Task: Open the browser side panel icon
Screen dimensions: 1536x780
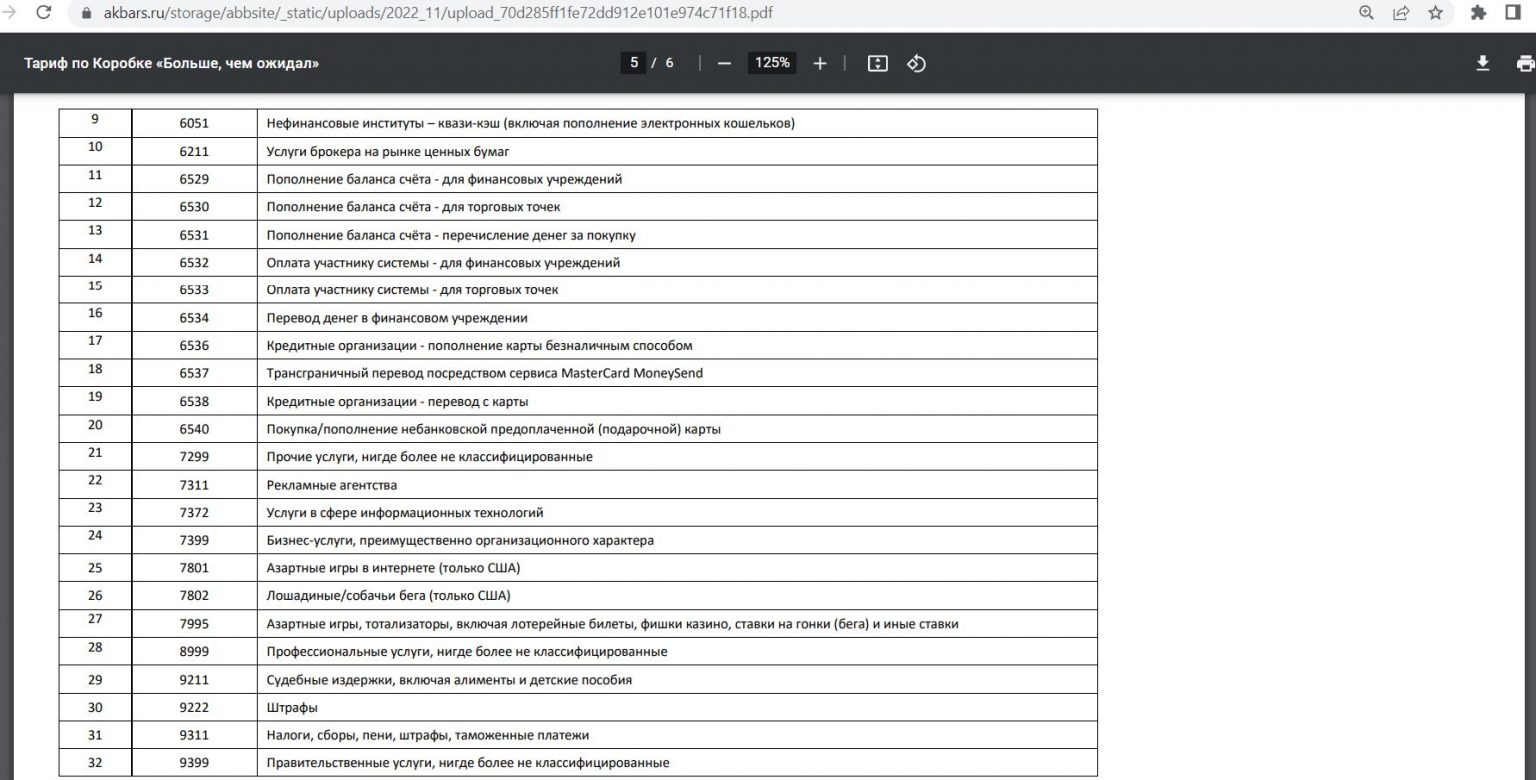Action: pyautogui.click(x=1513, y=13)
